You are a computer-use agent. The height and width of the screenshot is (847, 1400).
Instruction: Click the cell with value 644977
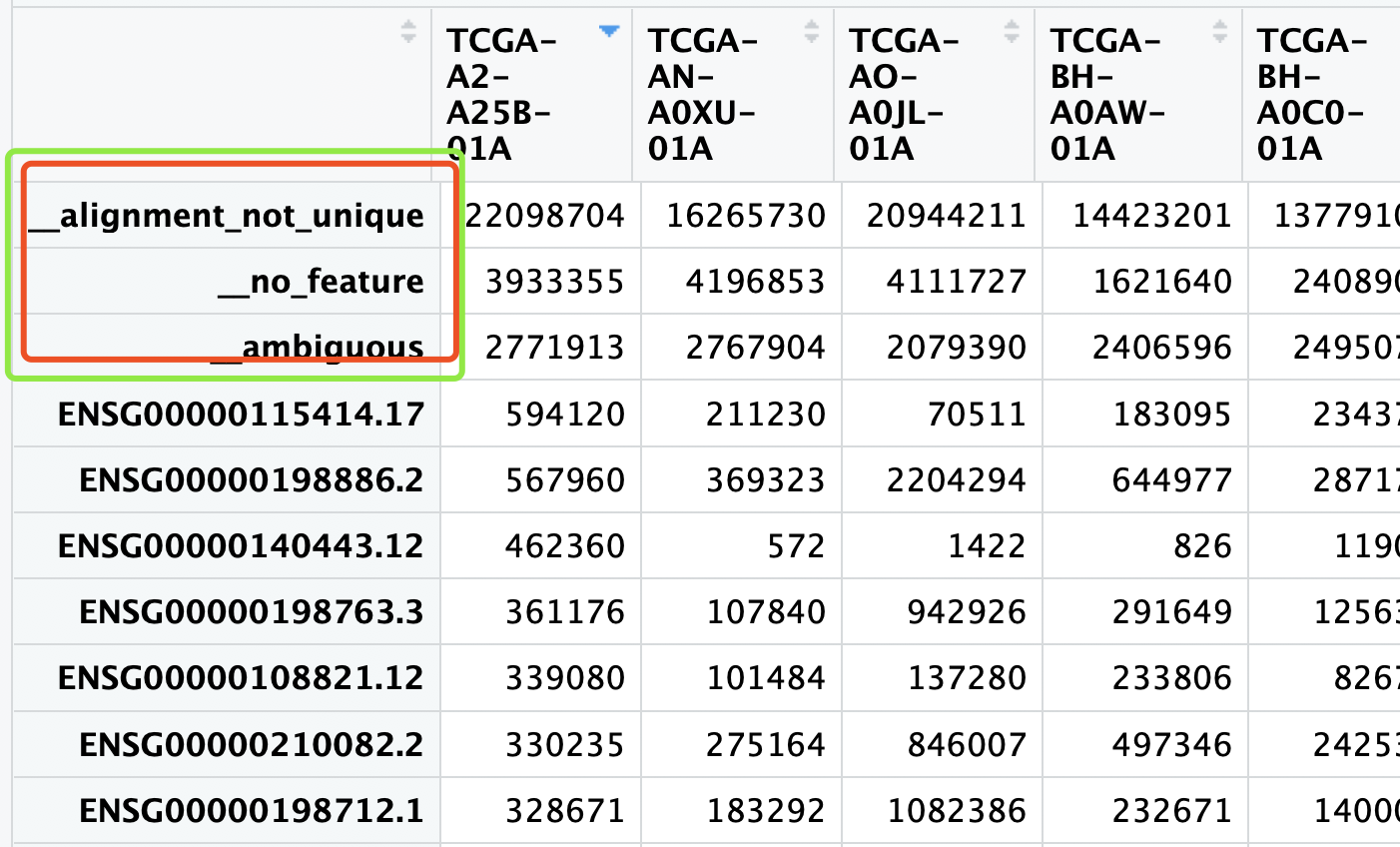pos(1145,479)
